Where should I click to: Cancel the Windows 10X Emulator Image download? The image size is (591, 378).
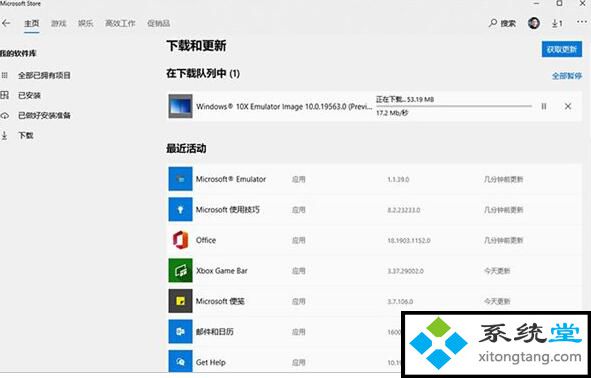tap(568, 107)
